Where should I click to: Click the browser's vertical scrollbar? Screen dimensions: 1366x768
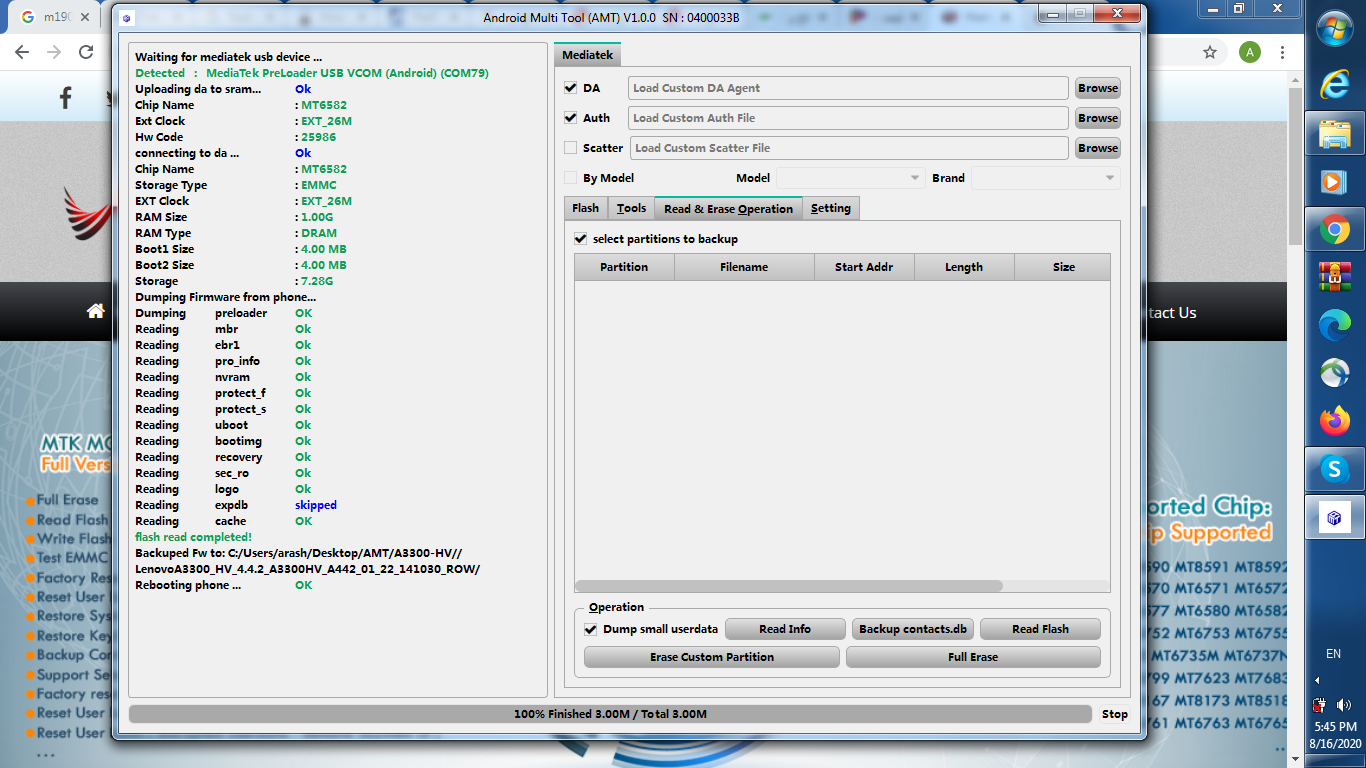click(1296, 166)
